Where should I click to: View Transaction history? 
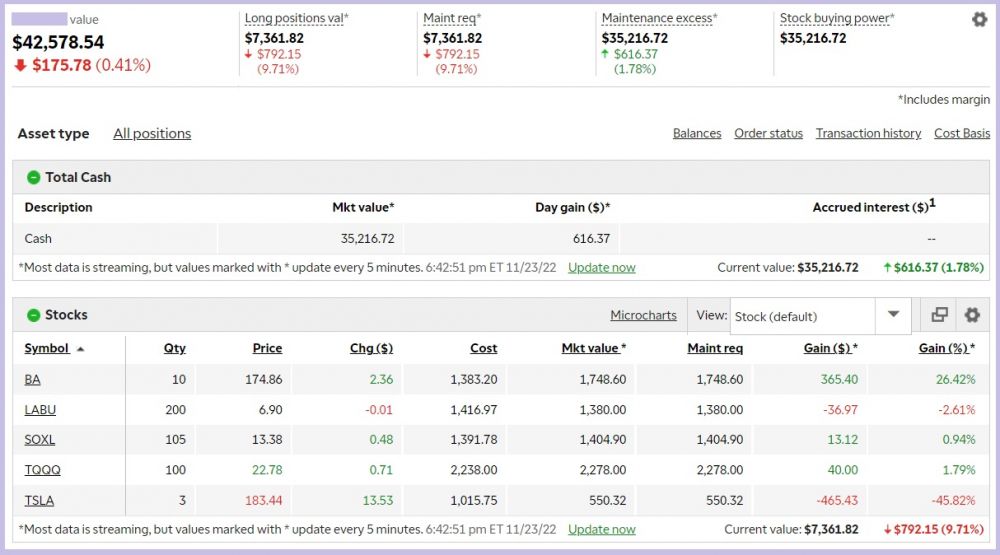coord(868,133)
